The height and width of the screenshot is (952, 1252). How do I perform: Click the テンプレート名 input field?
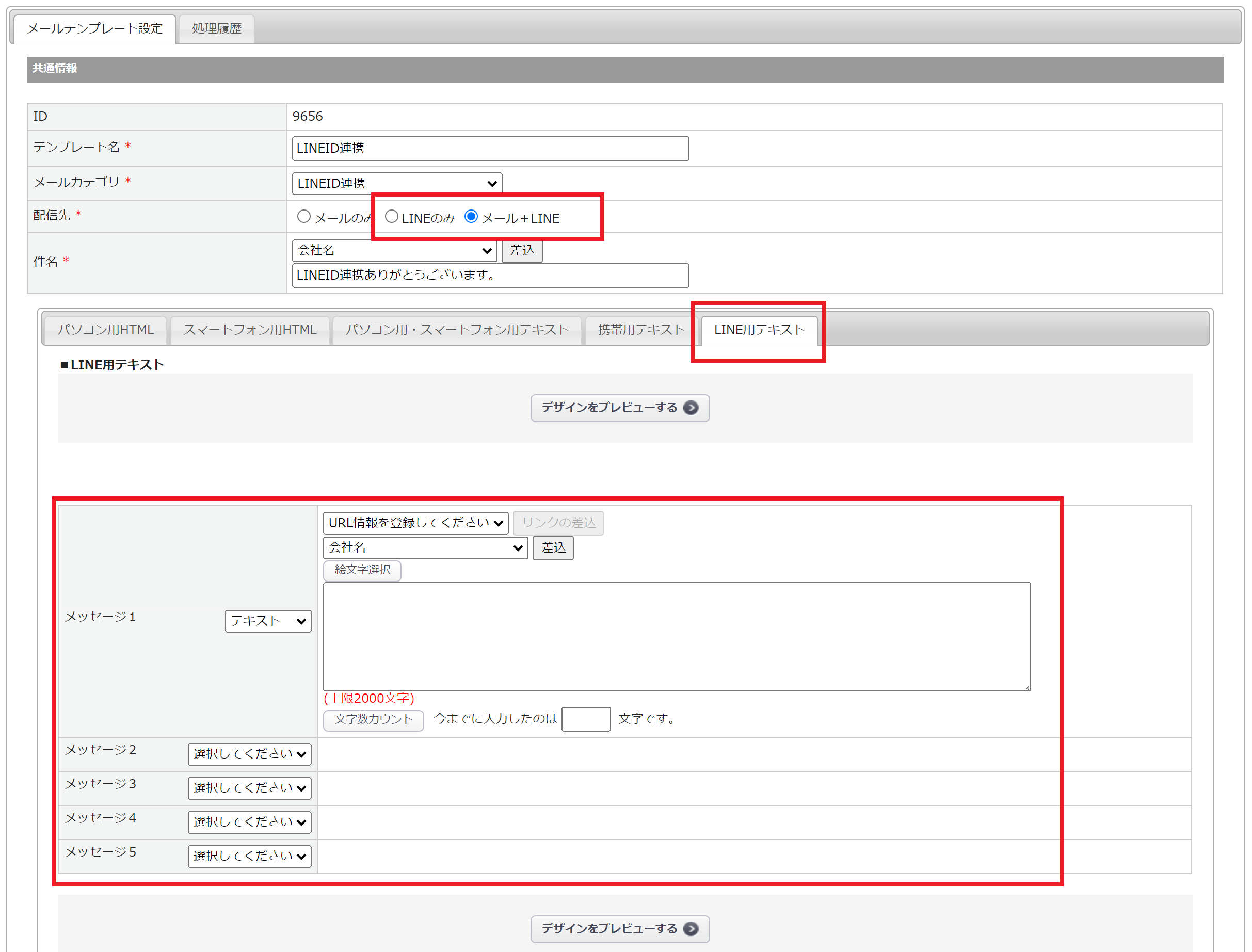[490, 149]
